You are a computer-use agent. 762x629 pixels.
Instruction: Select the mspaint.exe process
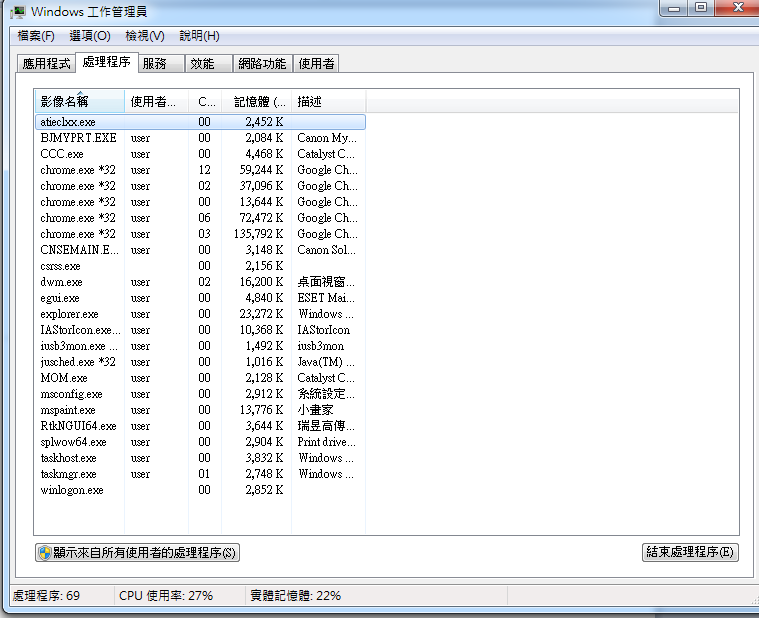pyautogui.click(x=200, y=411)
